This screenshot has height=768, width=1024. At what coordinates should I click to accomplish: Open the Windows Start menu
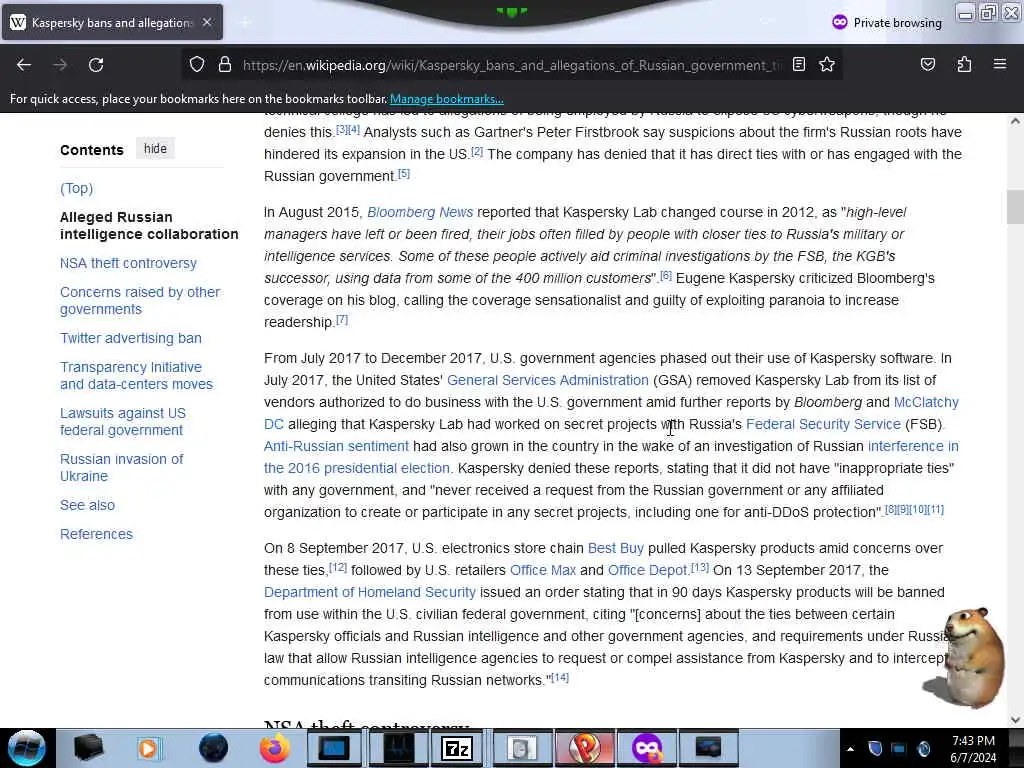coord(26,748)
